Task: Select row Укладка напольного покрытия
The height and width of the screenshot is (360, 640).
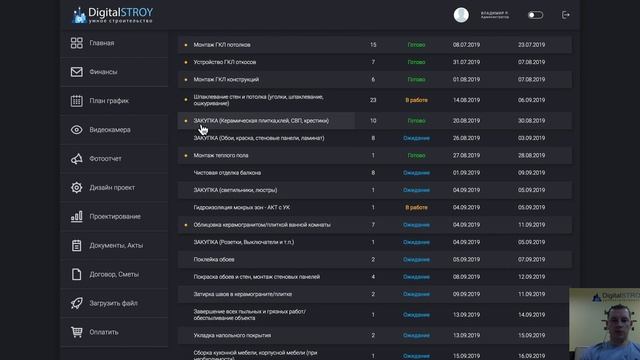Action: 375,336
